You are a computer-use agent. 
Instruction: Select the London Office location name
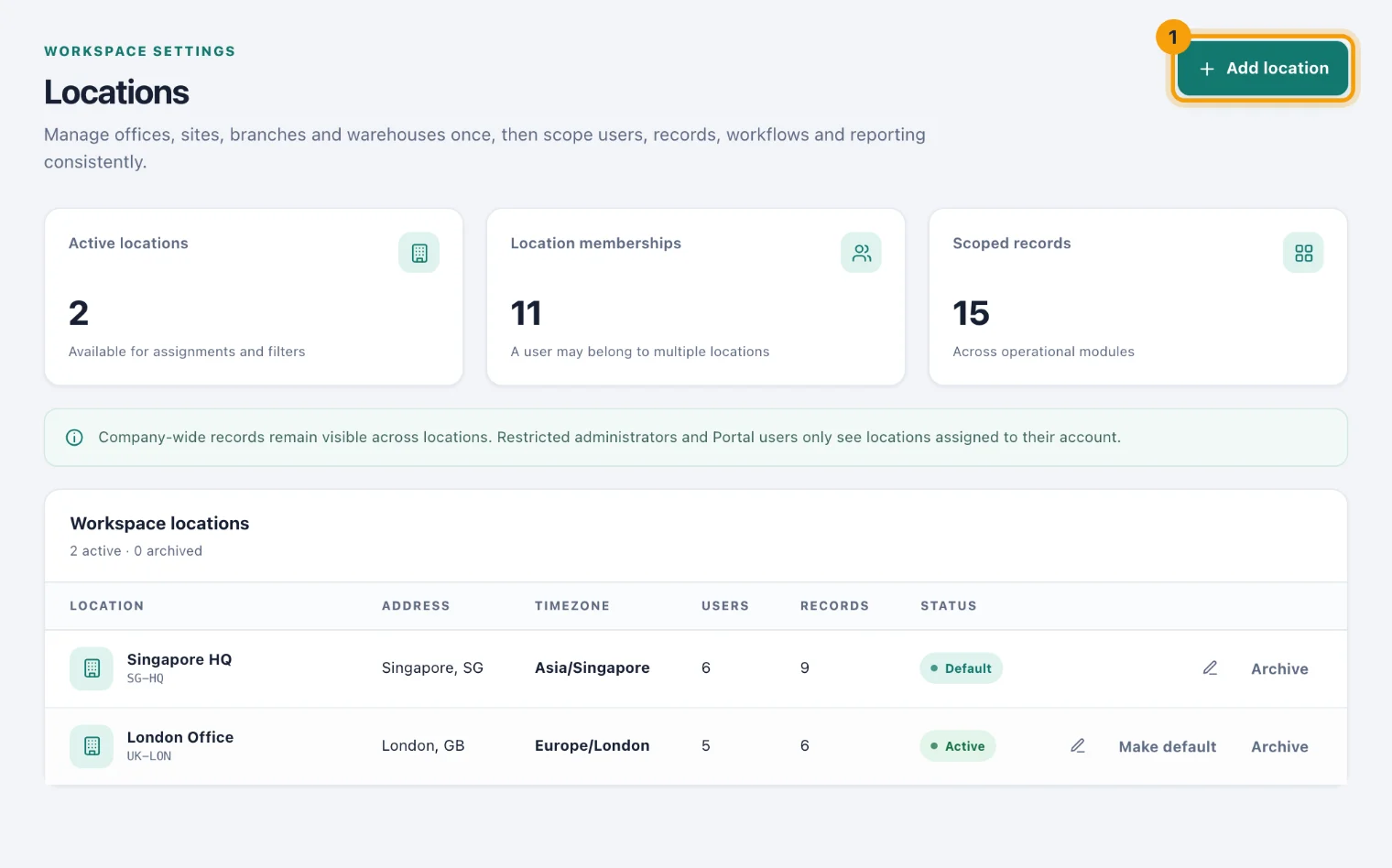(180, 737)
